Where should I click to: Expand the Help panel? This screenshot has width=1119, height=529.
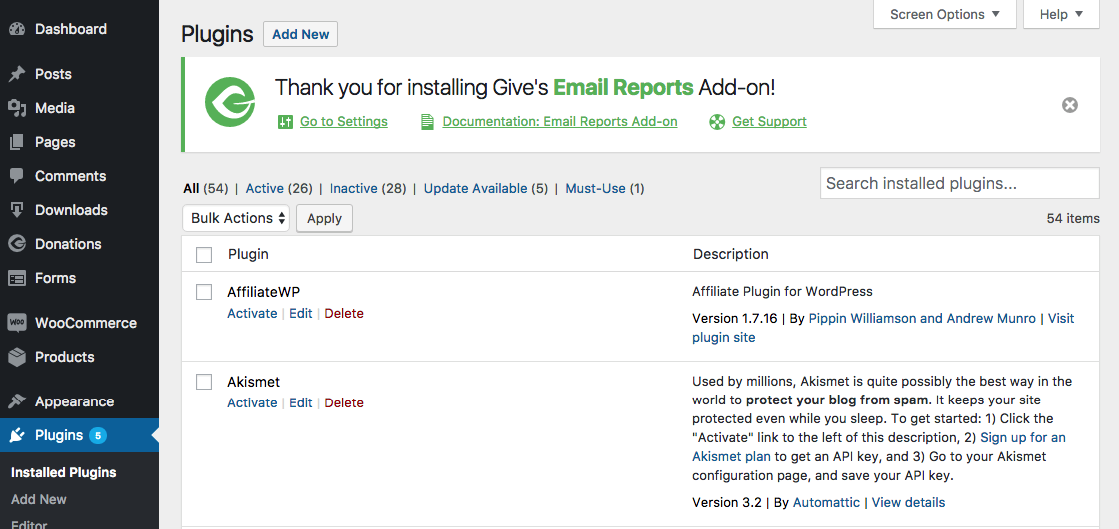click(1061, 14)
